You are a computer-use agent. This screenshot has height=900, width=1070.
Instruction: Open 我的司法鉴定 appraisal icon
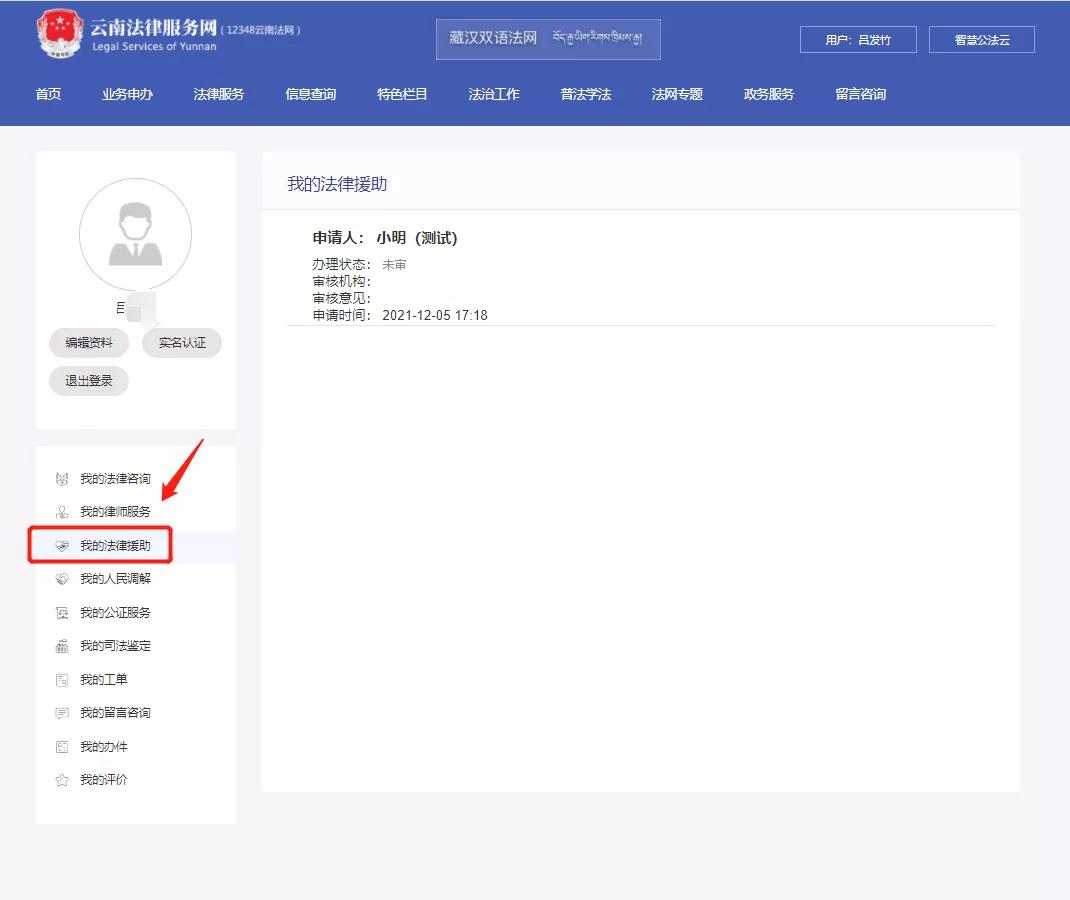coord(62,645)
